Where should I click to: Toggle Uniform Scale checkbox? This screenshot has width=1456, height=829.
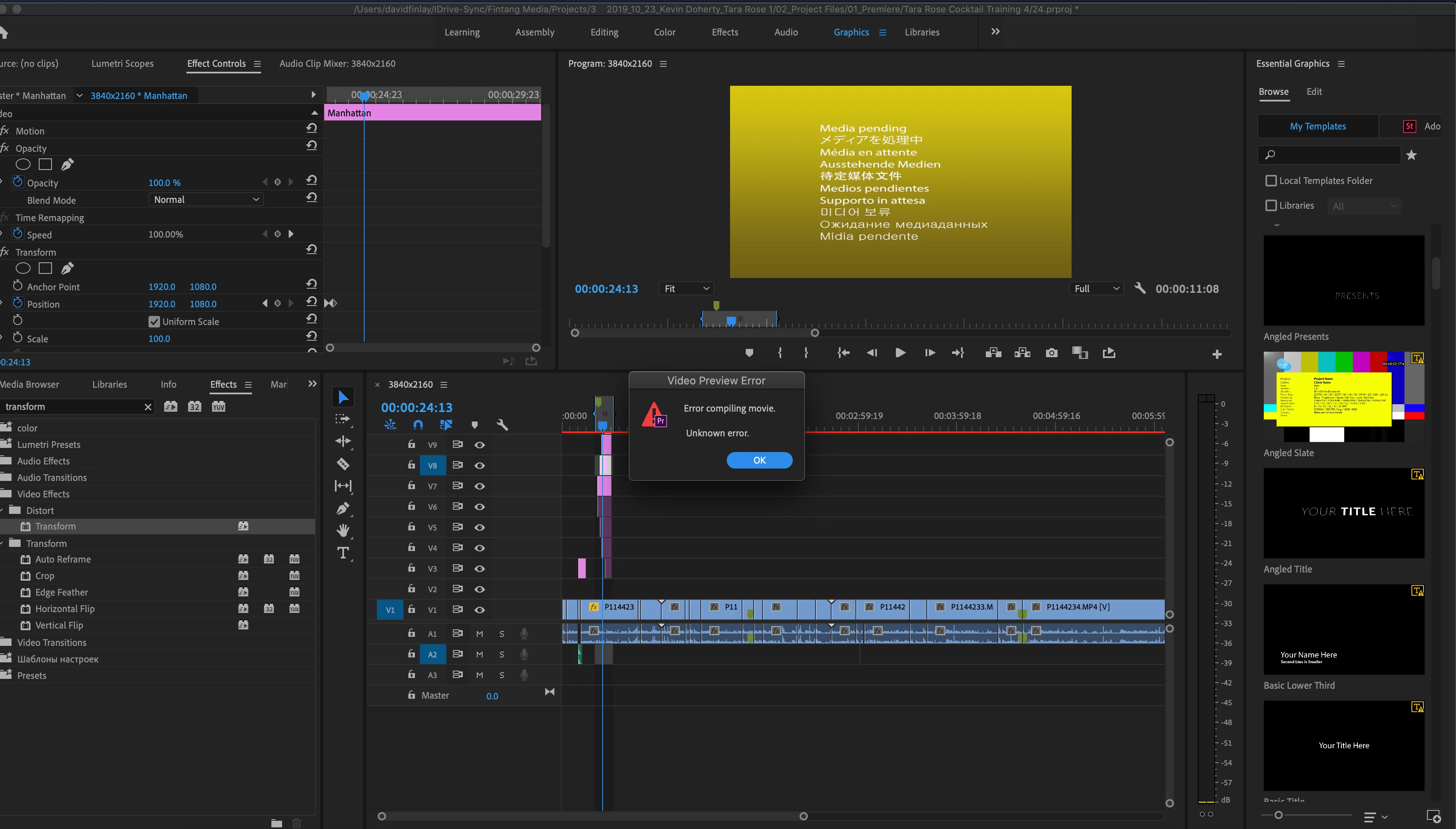154,322
